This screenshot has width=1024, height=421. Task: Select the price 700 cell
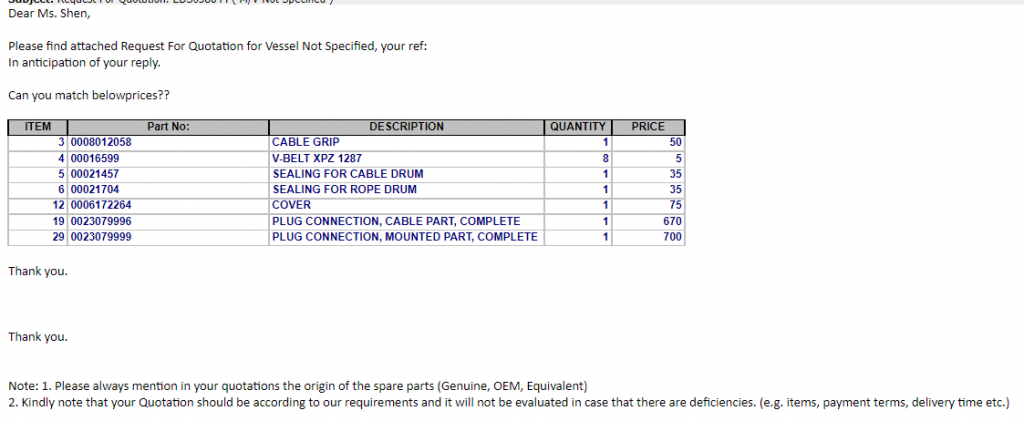648,237
